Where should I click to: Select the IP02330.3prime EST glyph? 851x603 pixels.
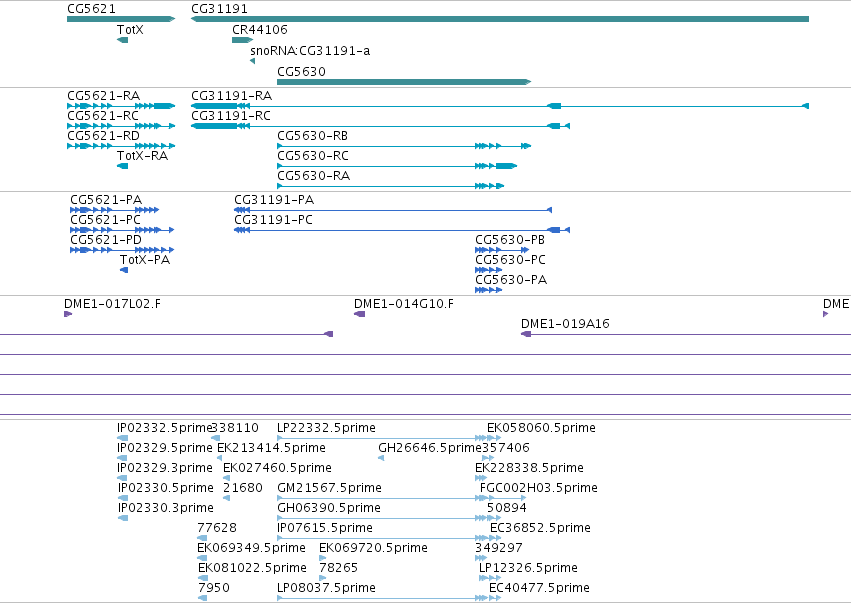point(123,518)
